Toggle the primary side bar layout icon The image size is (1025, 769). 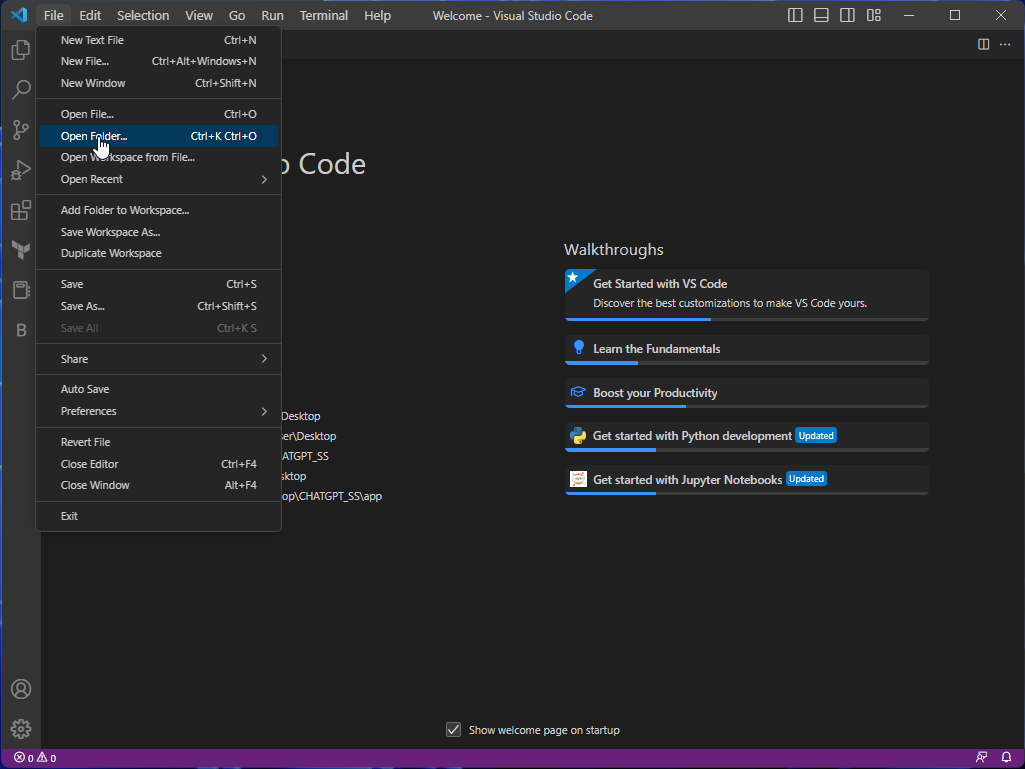(x=795, y=15)
